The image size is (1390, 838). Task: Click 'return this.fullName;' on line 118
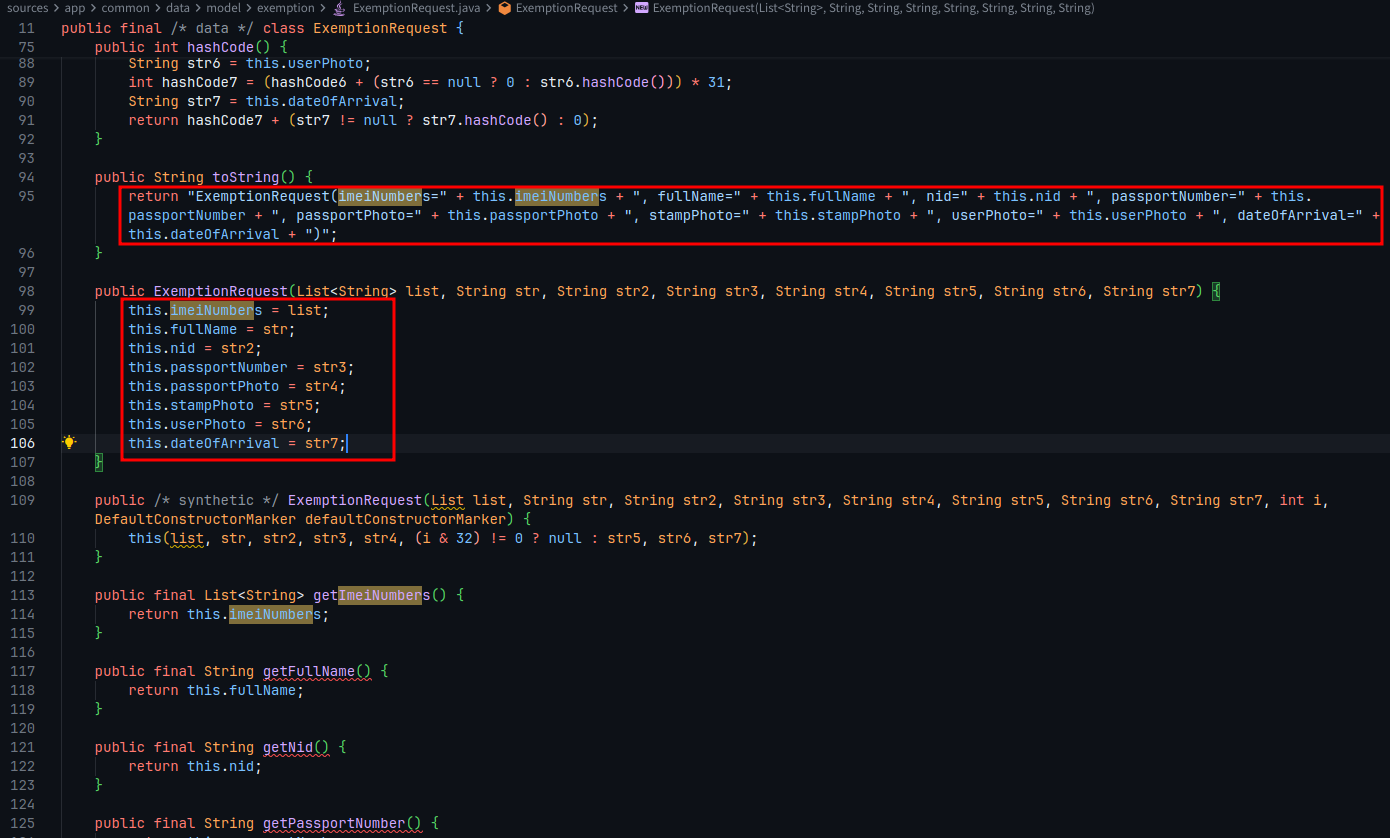[216, 690]
